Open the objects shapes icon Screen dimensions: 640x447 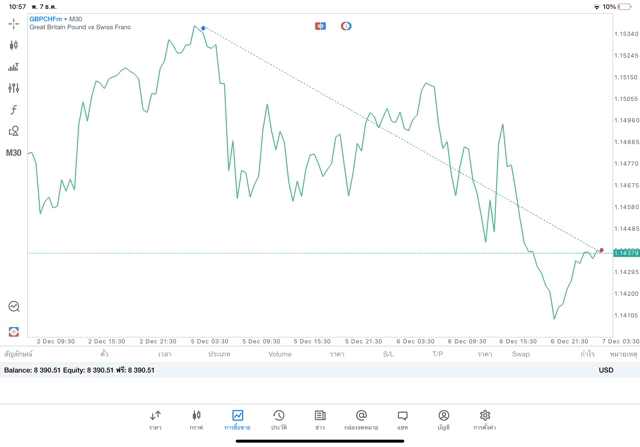point(13,131)
